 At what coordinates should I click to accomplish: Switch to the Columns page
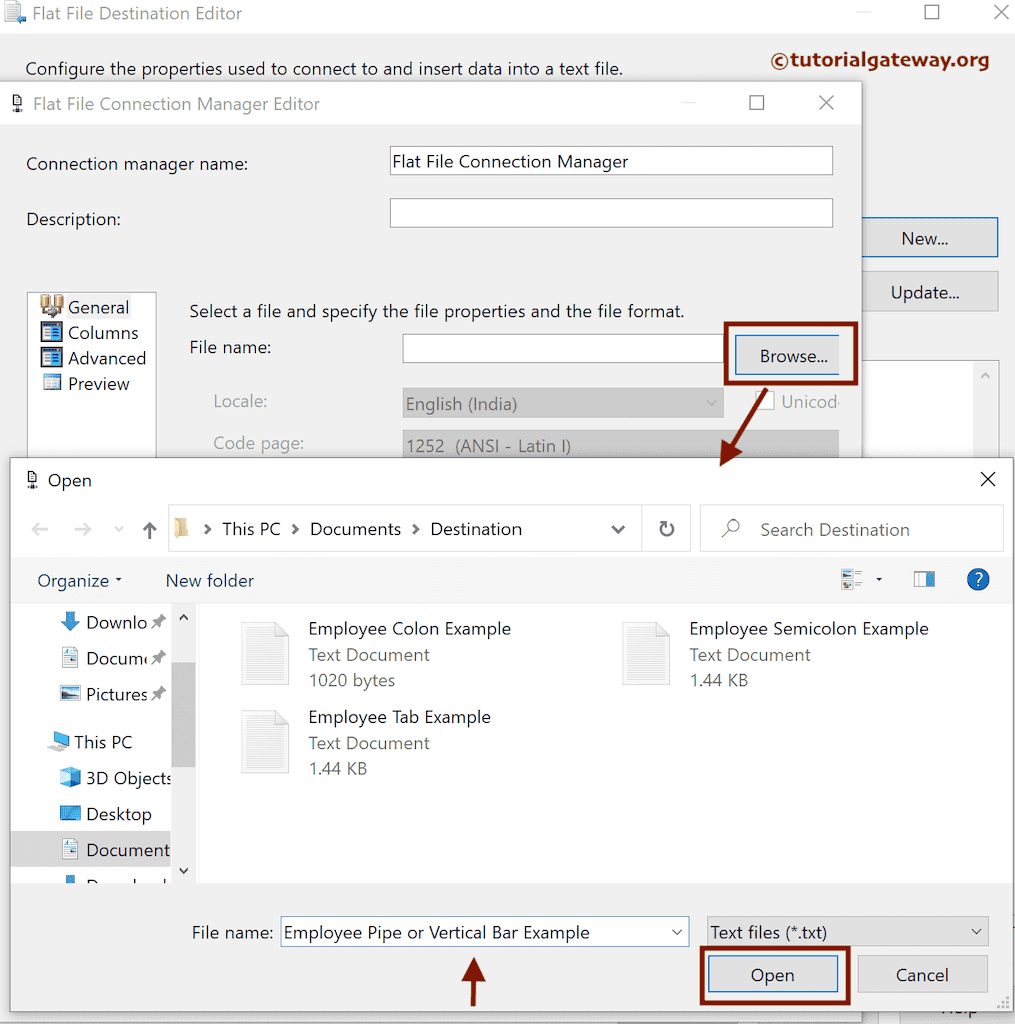103,332
